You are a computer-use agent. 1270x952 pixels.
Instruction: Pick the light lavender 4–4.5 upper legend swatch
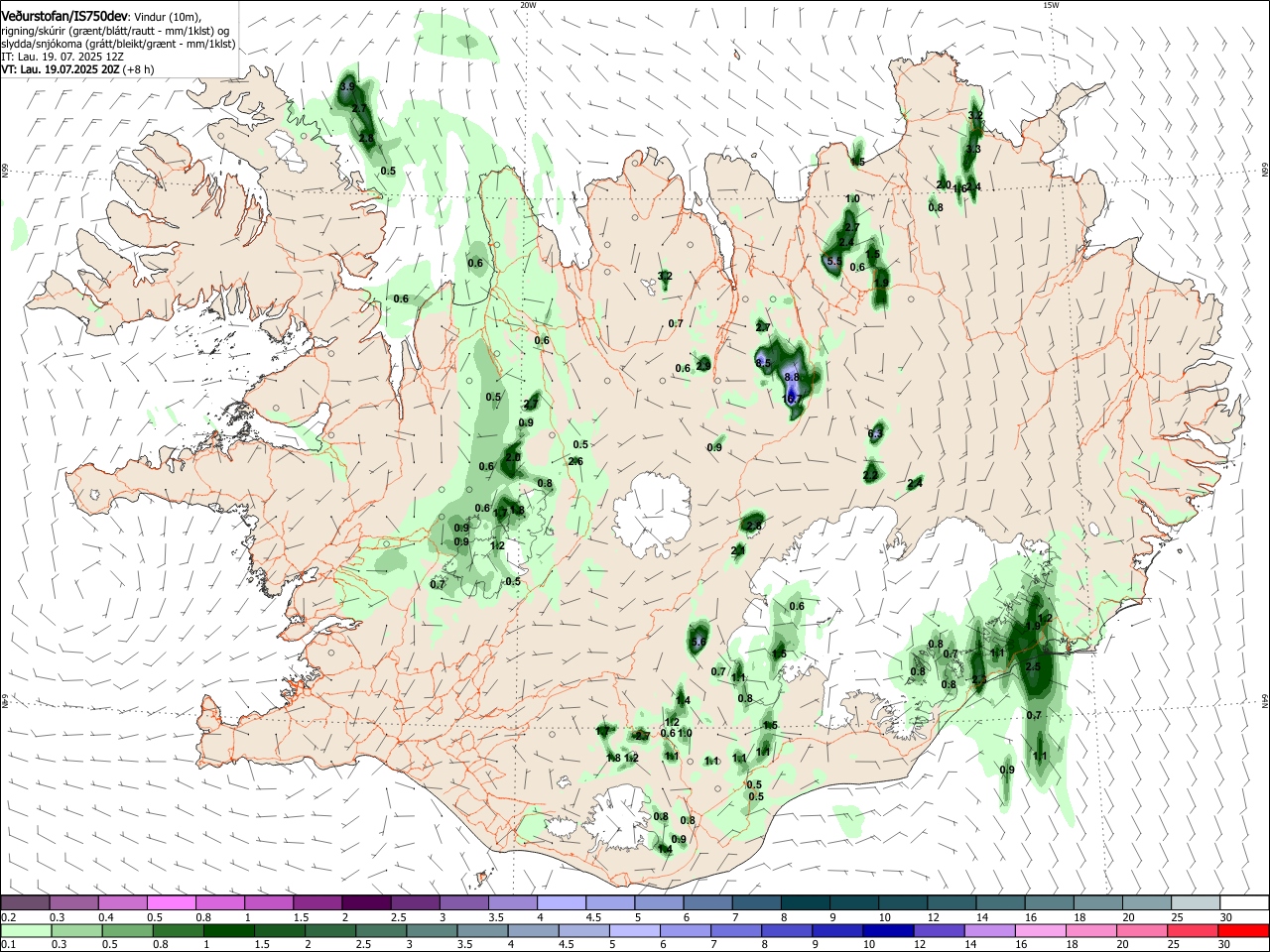560,903
